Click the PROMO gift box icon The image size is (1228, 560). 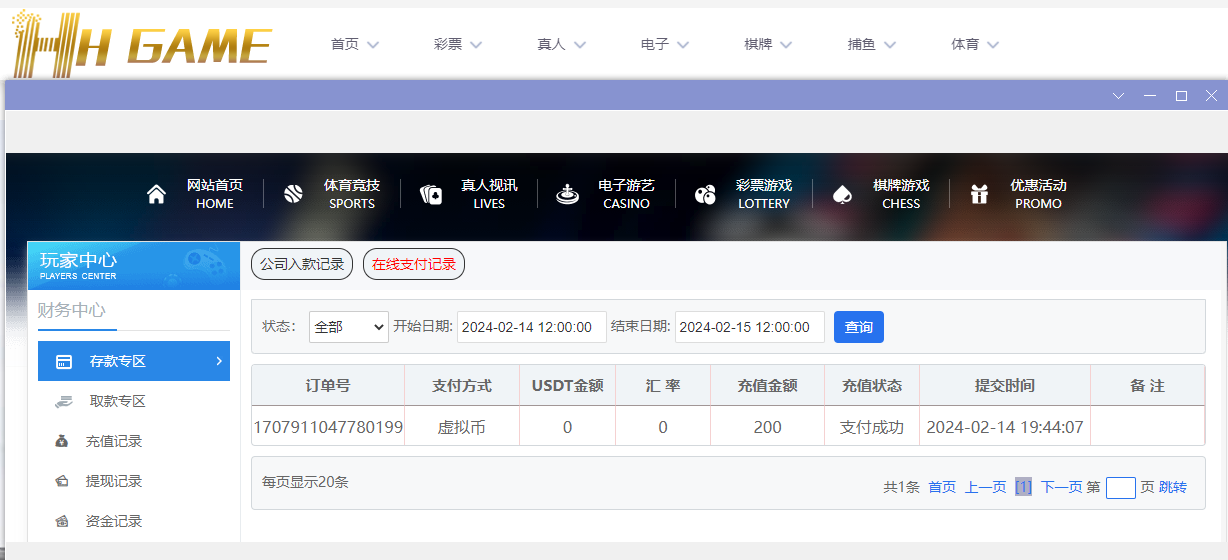pos(979,194)
